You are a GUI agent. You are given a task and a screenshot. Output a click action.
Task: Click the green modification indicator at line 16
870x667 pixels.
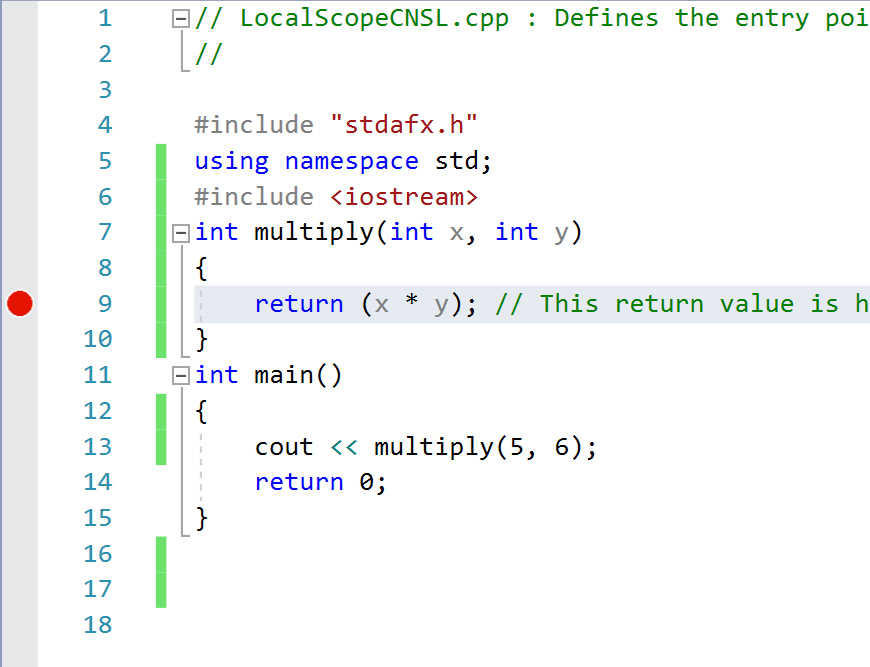click(160, 553)
